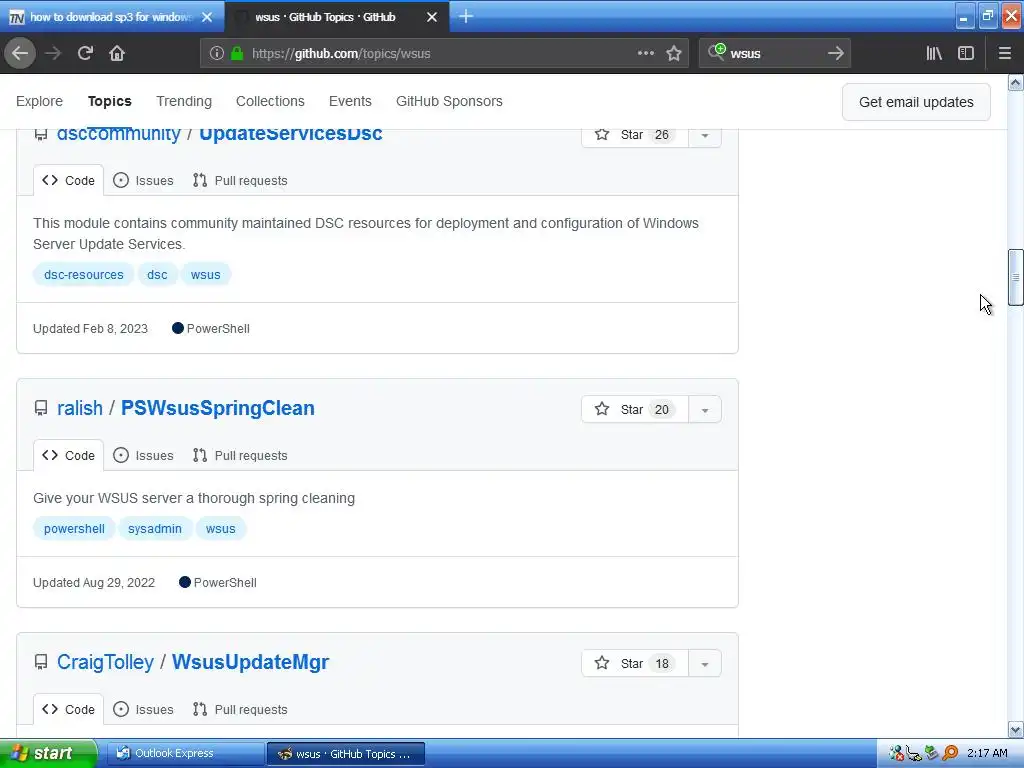The image size is (1024, 768).
Task: Open the Events navigation item
Action: [350, 101]
